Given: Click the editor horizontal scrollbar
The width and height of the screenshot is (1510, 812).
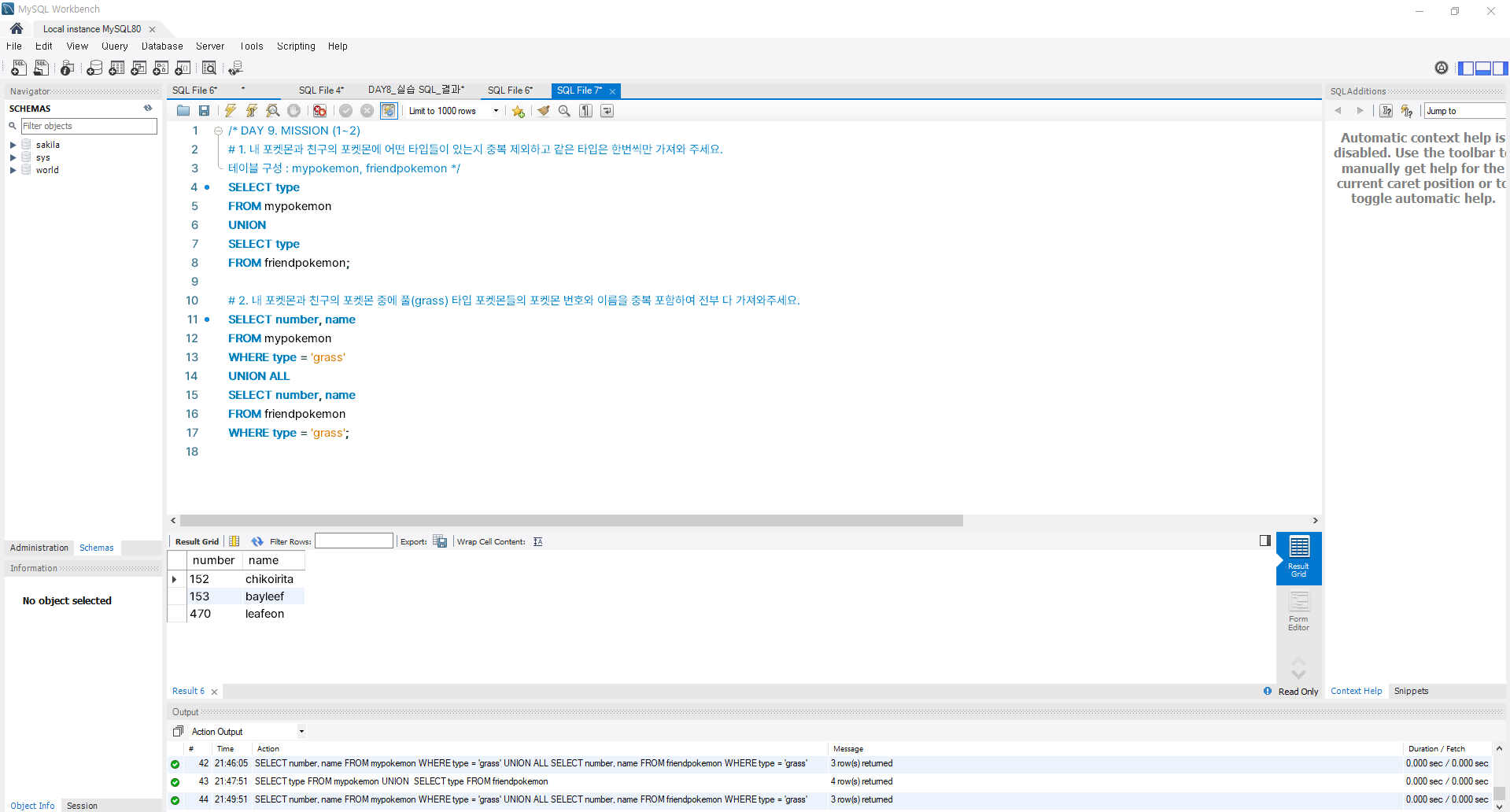Looking at the screenshot, I should pos(571,521).
